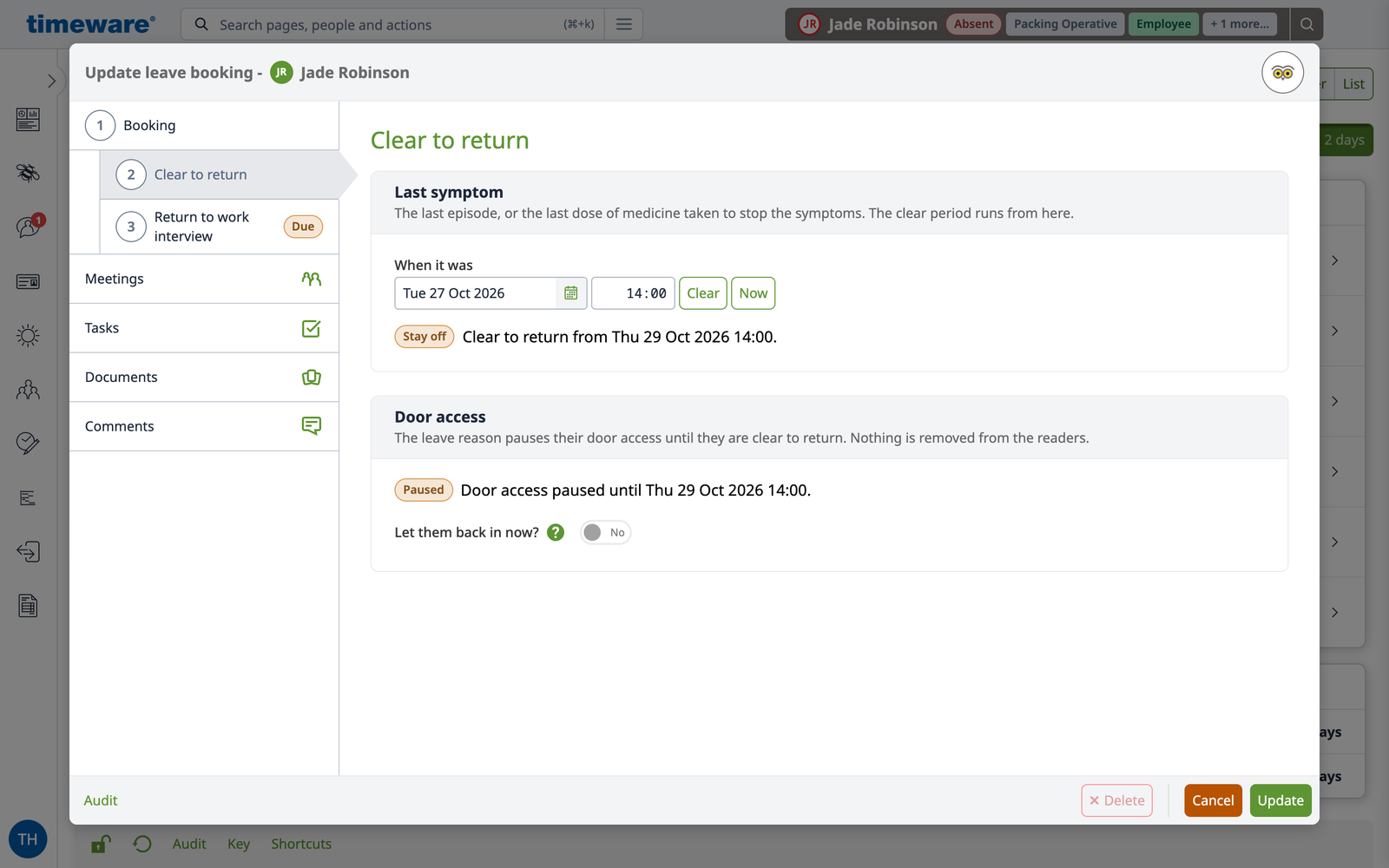The height and width of the screenshot is (868, 1389).
Task: Open the Audit link in dialog footer
Action: (101, 800)
